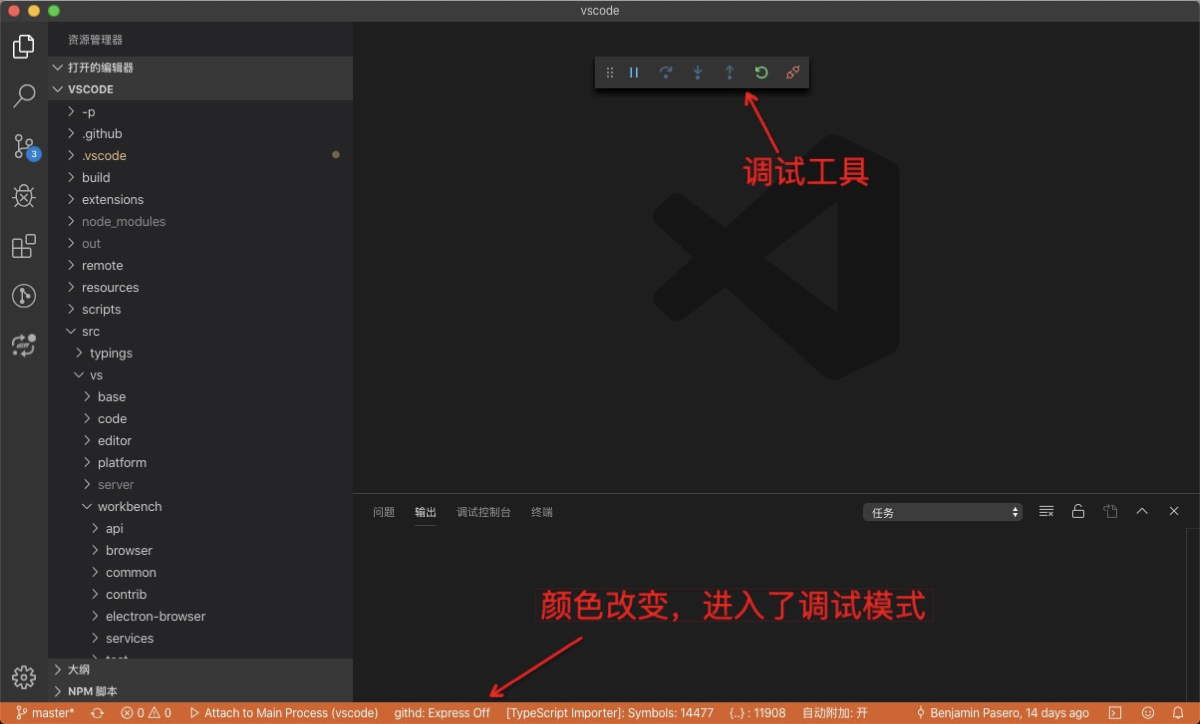Clear the Output panel content

[x=1045, y=511]
